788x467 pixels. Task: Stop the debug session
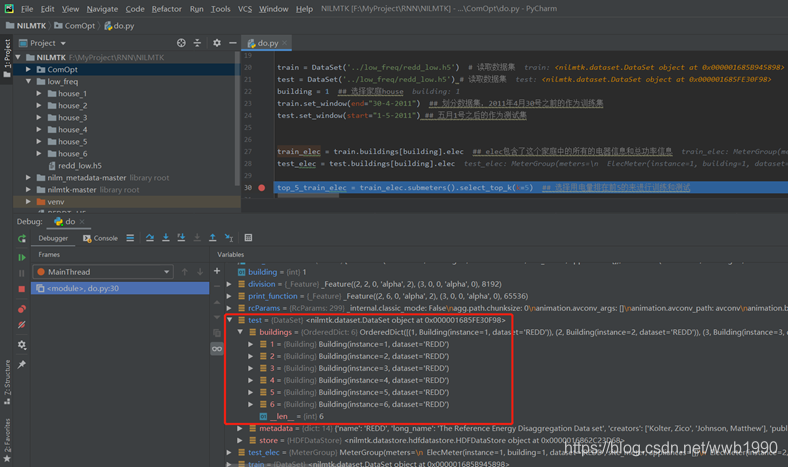click(22, 289)
